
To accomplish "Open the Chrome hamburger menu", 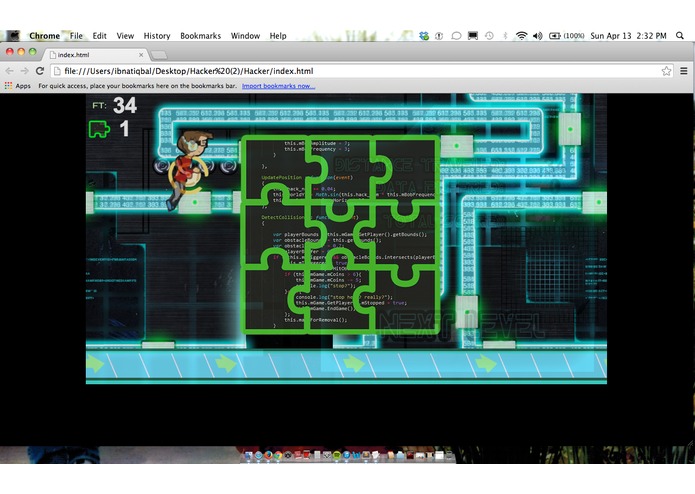I will tap(684, 71).
